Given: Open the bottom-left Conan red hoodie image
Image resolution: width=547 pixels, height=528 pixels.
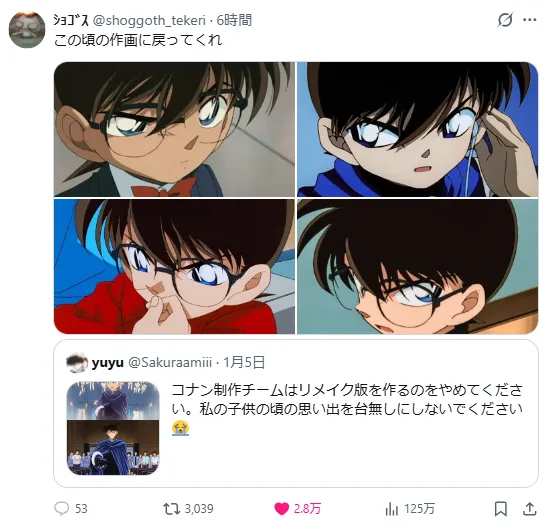Looking at the screenshot, I should click(x=174, y=266).
